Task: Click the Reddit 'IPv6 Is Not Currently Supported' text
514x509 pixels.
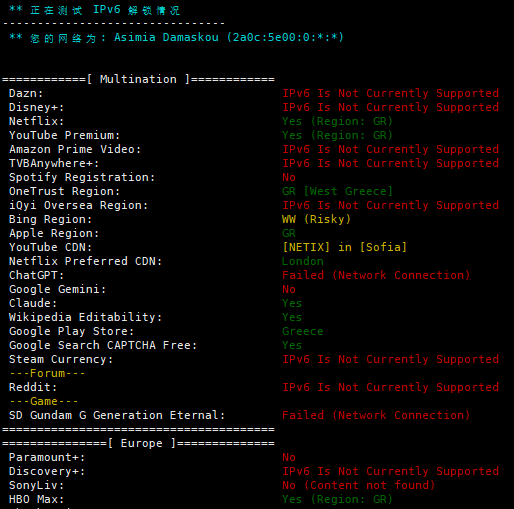Action: click(390, 387)
